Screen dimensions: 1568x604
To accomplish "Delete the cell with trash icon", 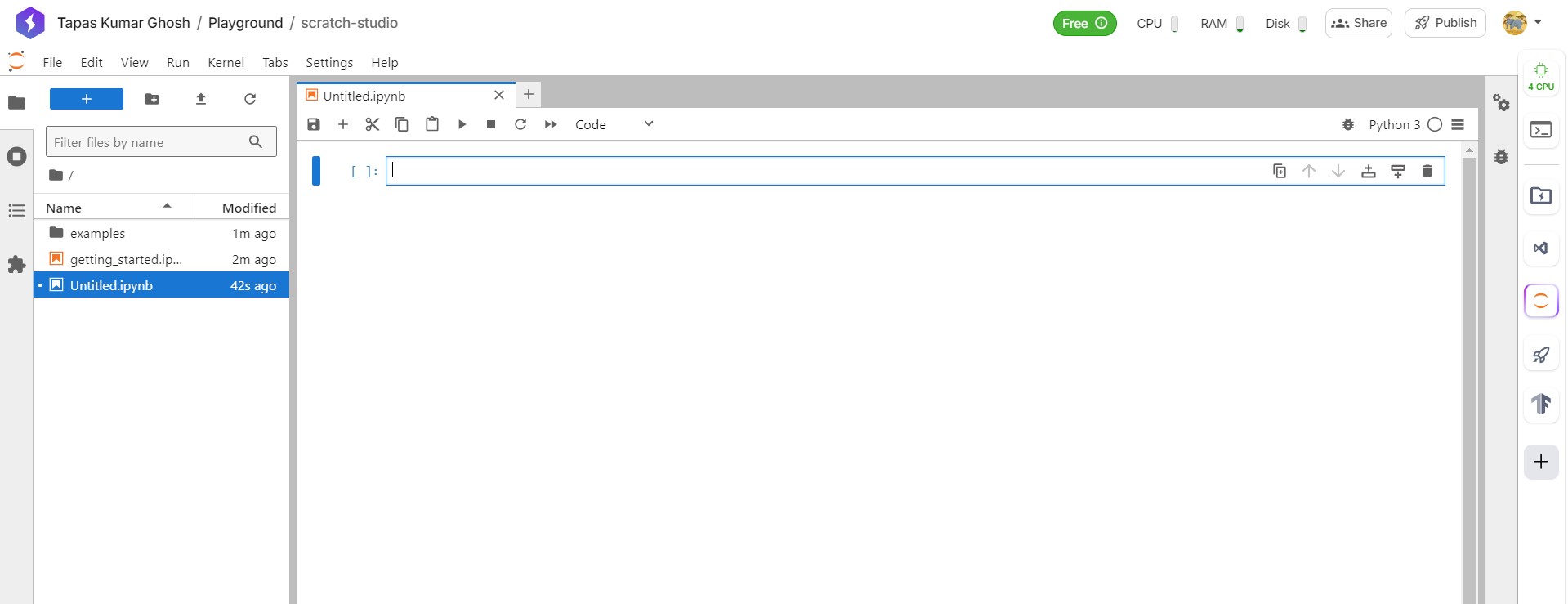I will pyautogui.click(x=1427, y=171).
